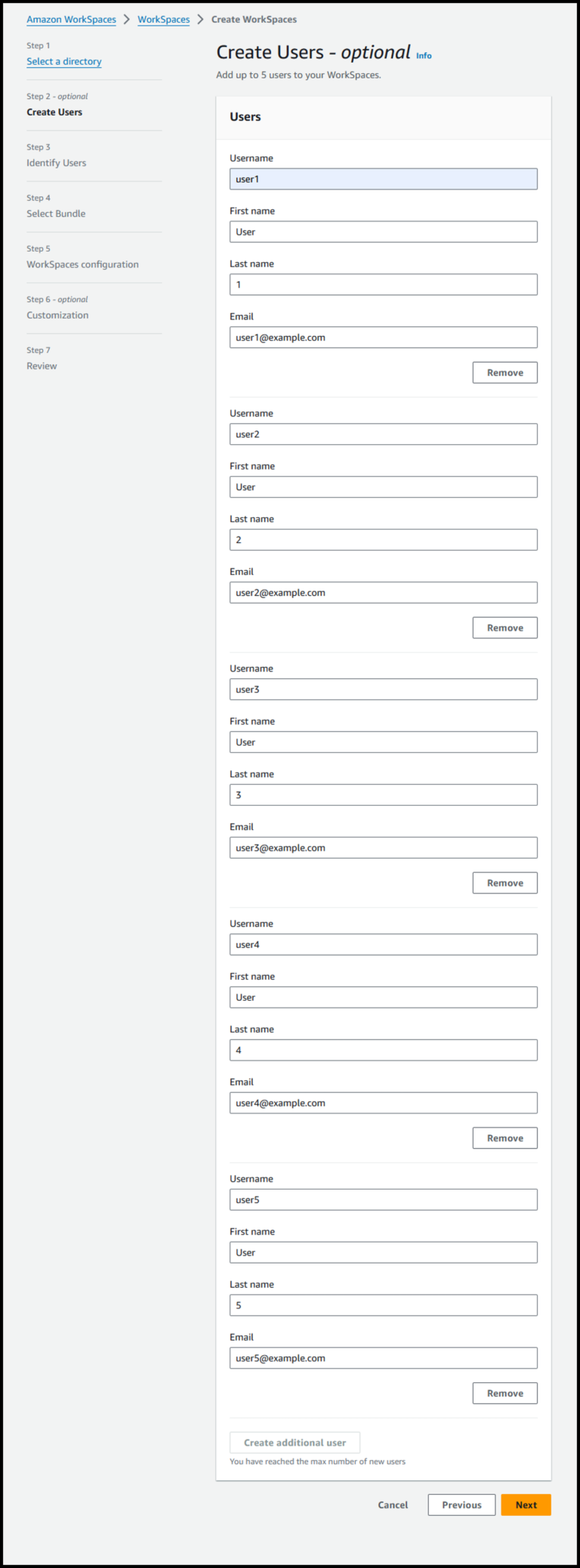This screenshot has height=1568, width=580.
Task: Click the First name field for user4
Action: pos(383,997)
